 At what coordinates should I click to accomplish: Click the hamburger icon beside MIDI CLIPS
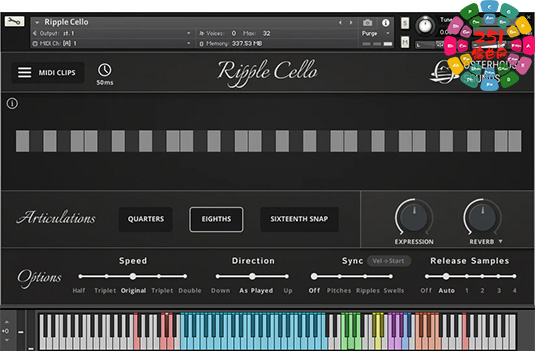click(x=25, y=72)
